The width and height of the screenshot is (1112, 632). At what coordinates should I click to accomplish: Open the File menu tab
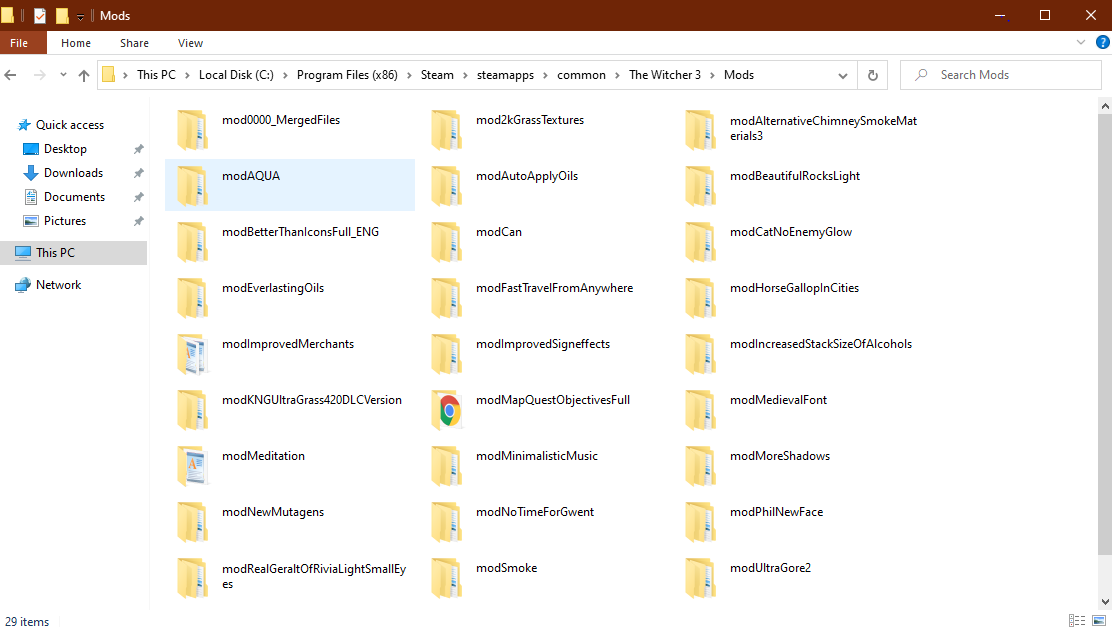tap(19, 43)
